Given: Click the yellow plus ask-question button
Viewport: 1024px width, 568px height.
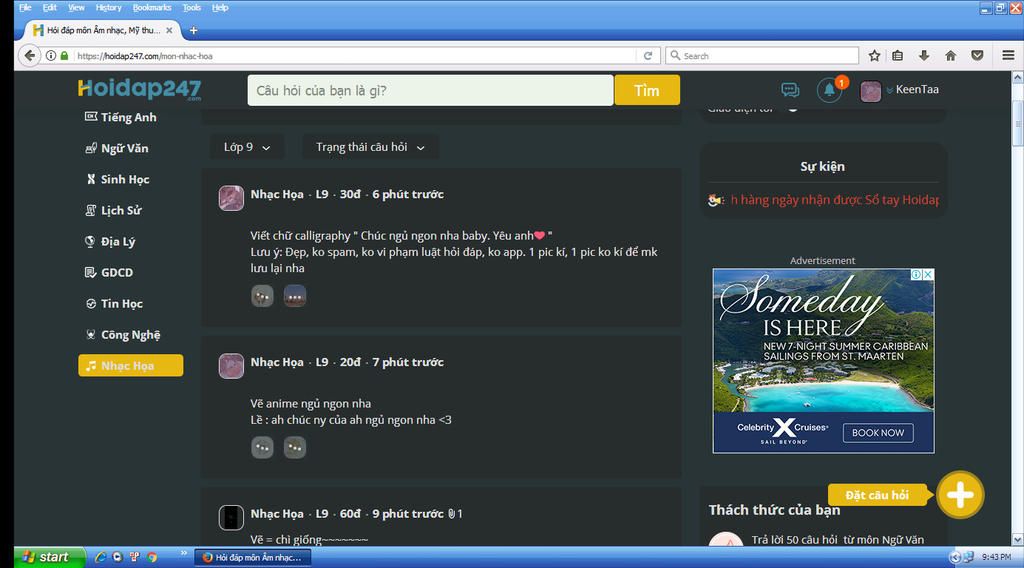Looking at the screenshot, I should [x=960, y=495].
